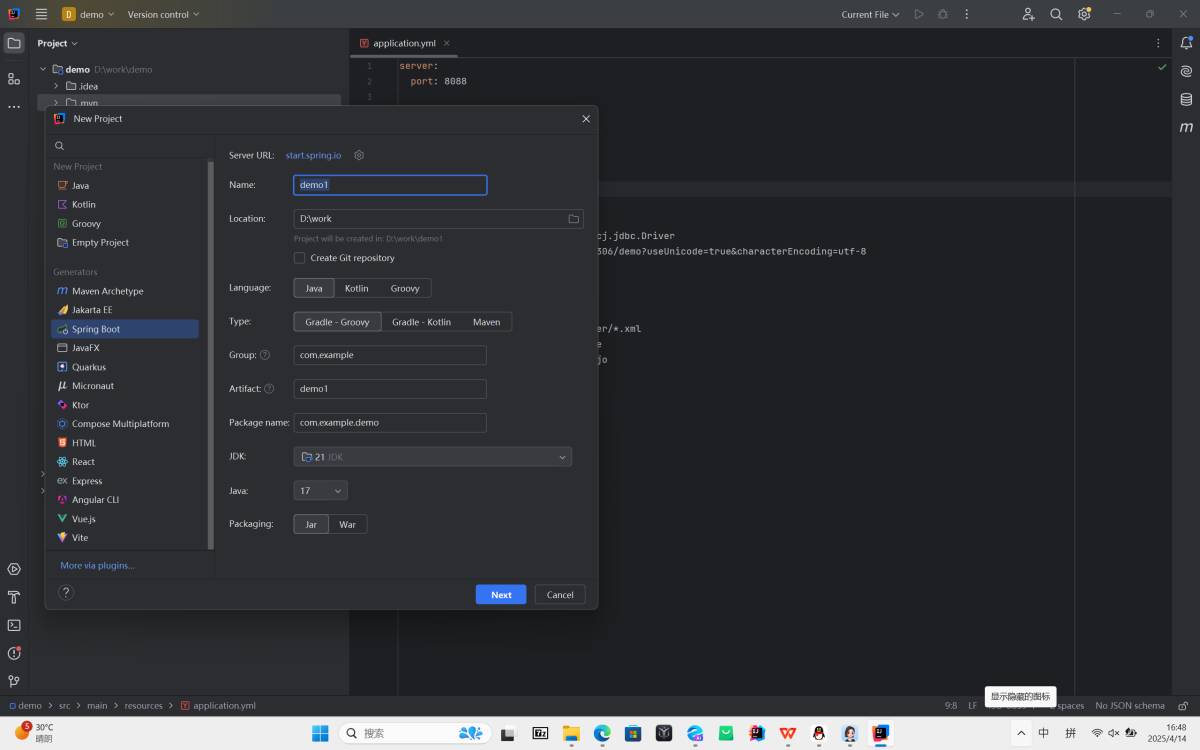Click the project Name input field
The width and height of the screenshot is (1200, 750).
(x=390, y=185)
